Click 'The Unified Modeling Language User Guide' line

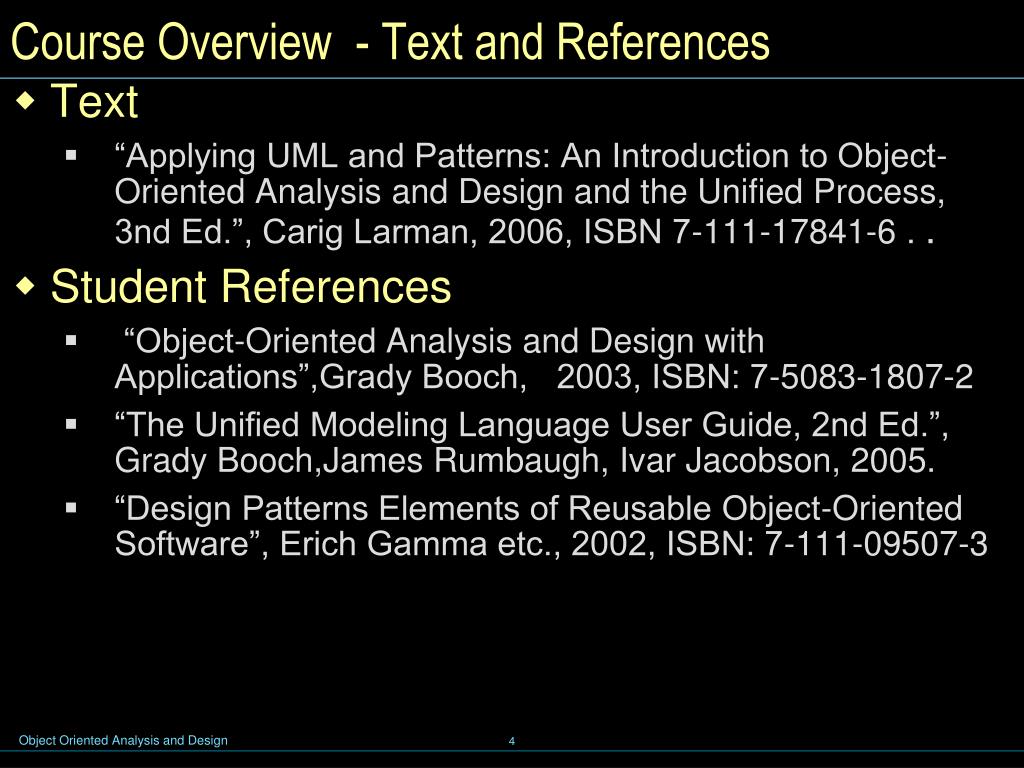pyautogui.click(x=531, y=425)
